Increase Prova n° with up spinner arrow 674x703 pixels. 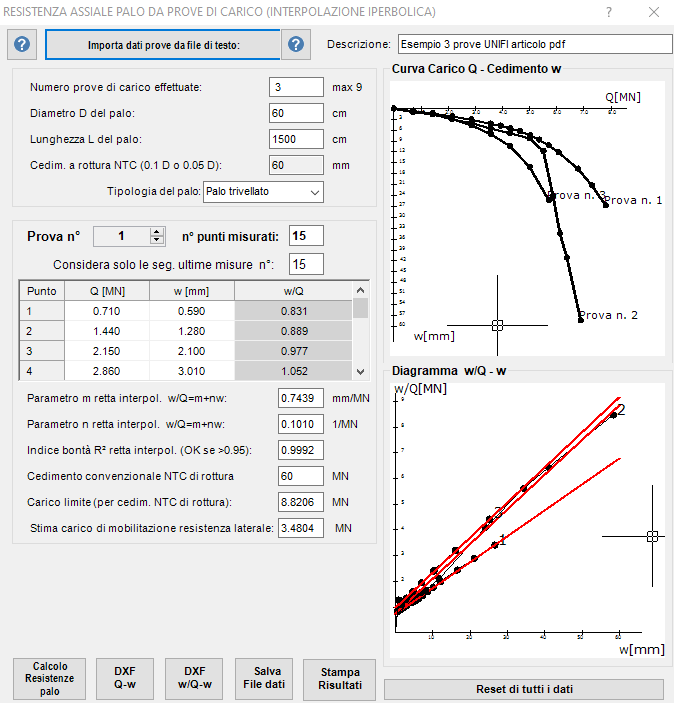click(157, 232)
